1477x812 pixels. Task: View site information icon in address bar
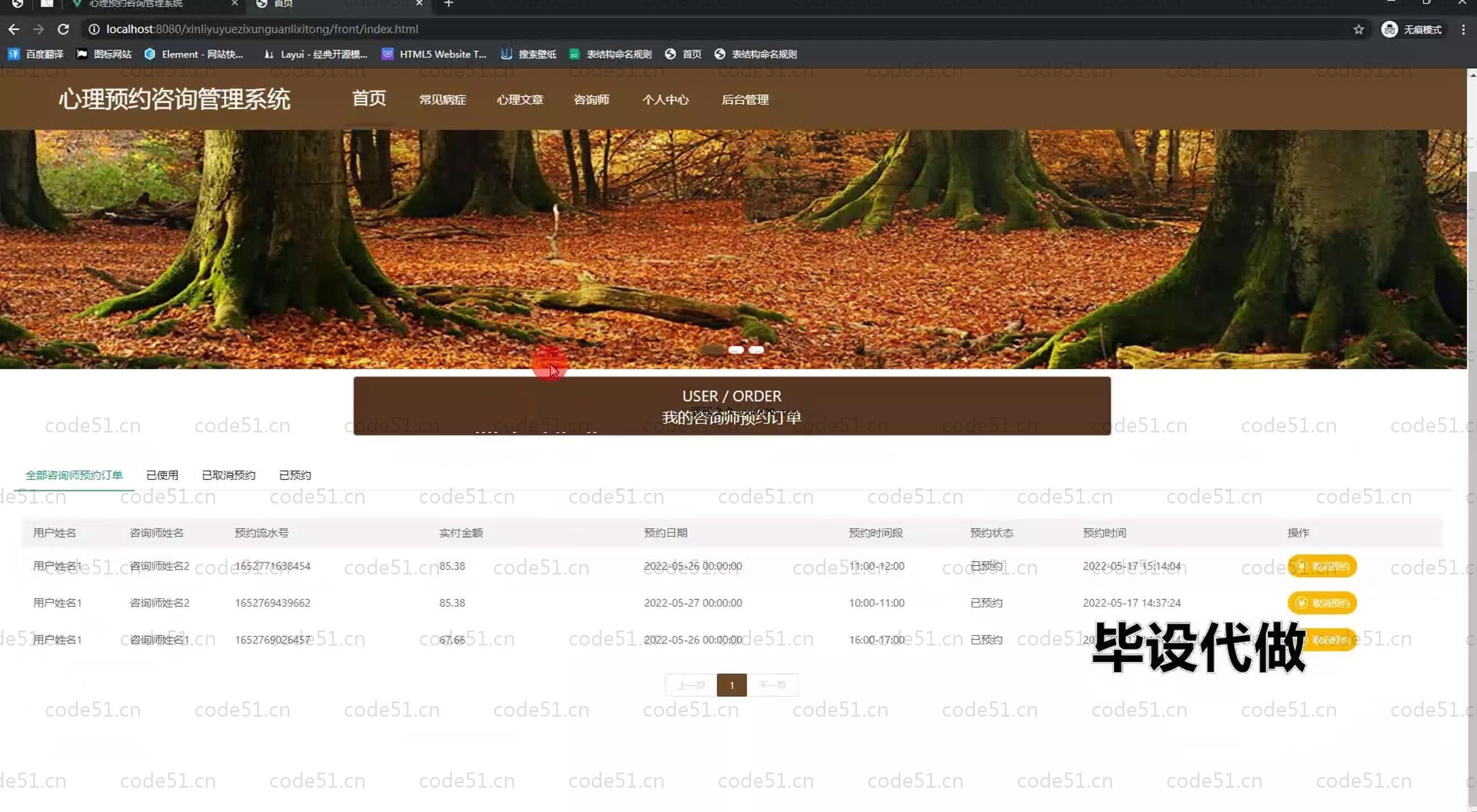94,29
